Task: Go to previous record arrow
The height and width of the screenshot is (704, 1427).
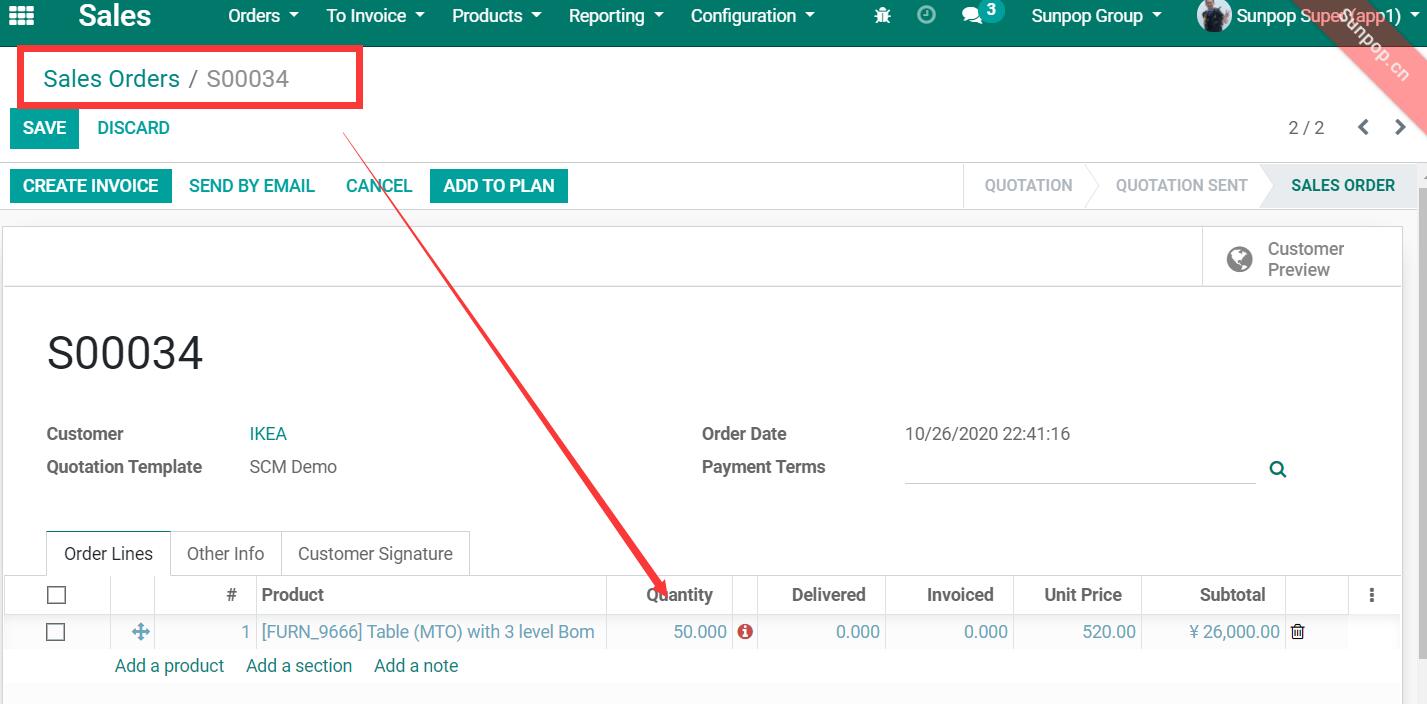Action: [1363, 127]
